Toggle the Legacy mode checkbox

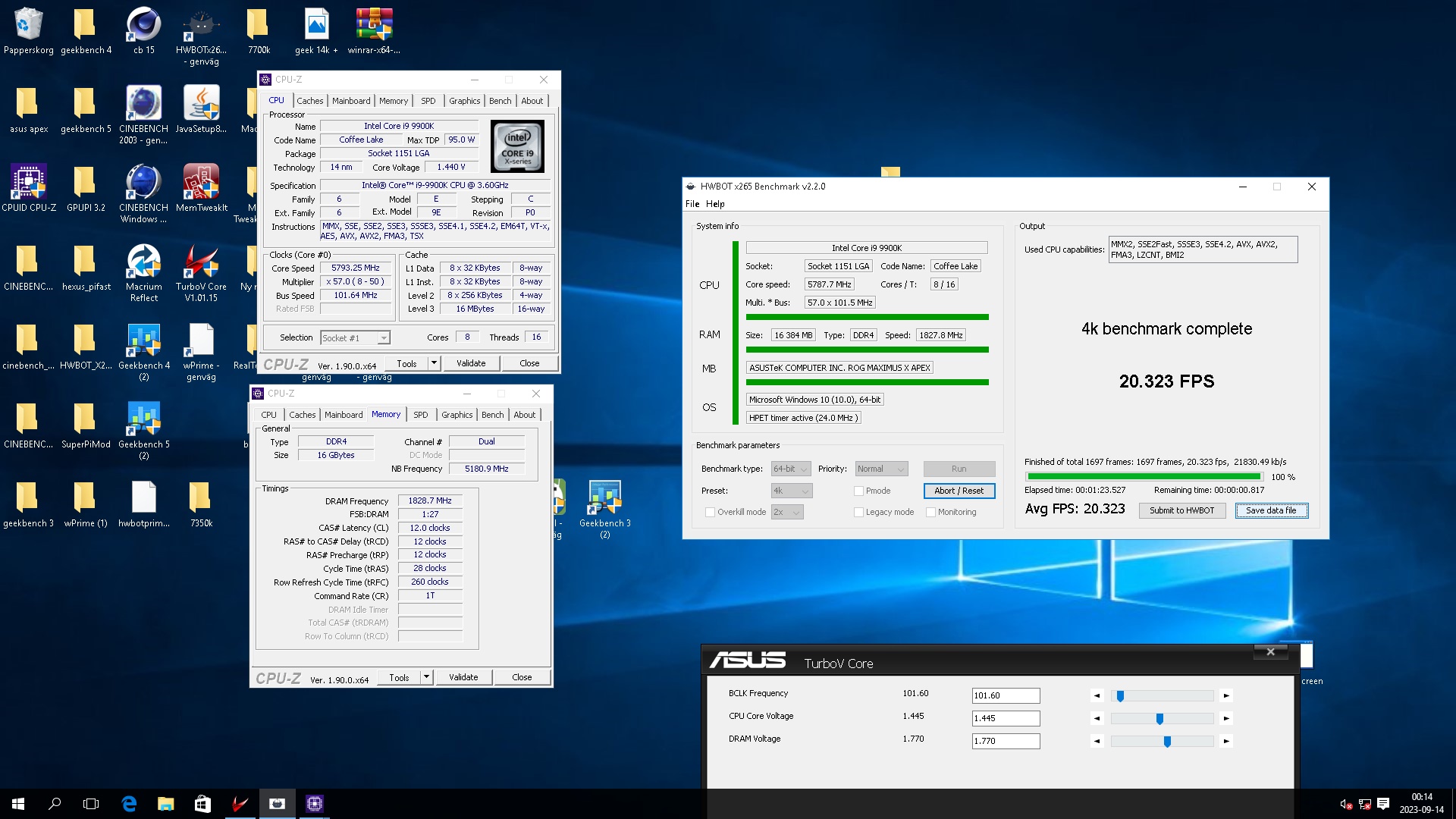(x=858, y=512)
